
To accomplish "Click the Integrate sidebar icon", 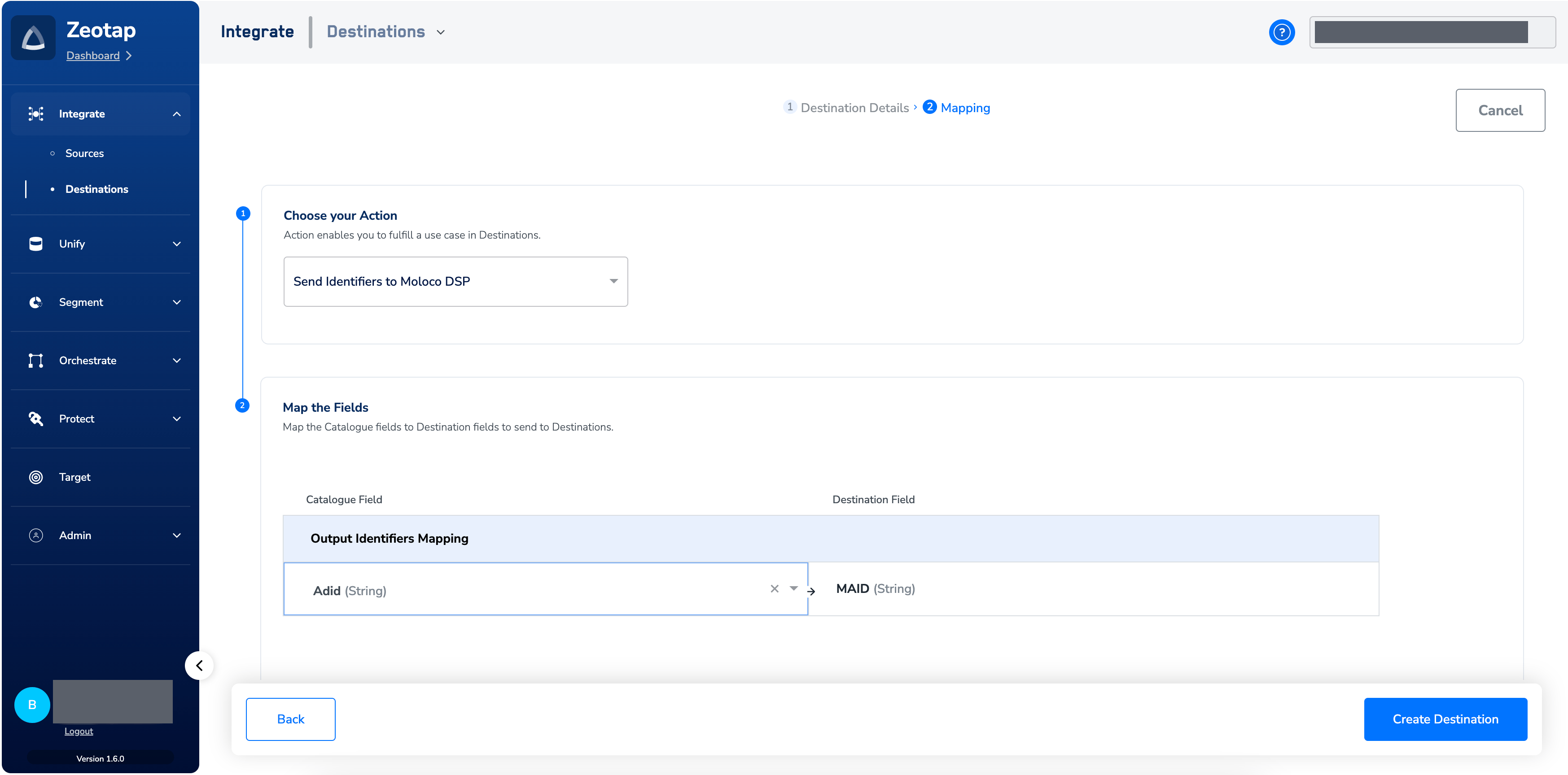I will [x=36, y=114].
